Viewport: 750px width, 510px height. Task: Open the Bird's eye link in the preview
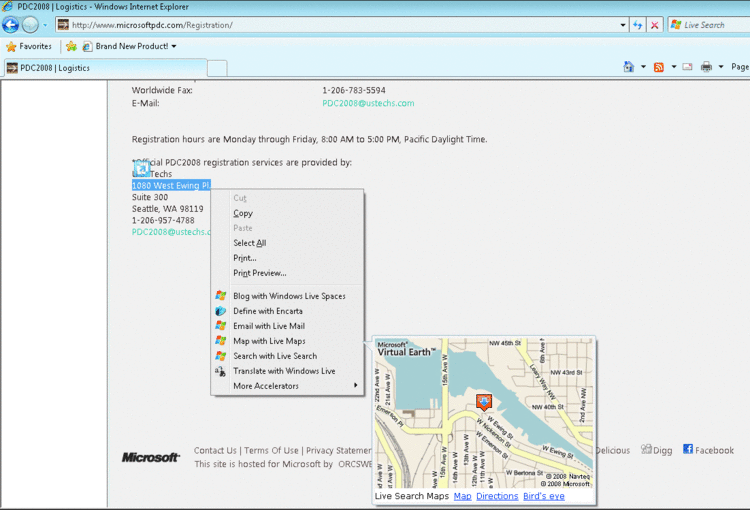coord(544,496)
